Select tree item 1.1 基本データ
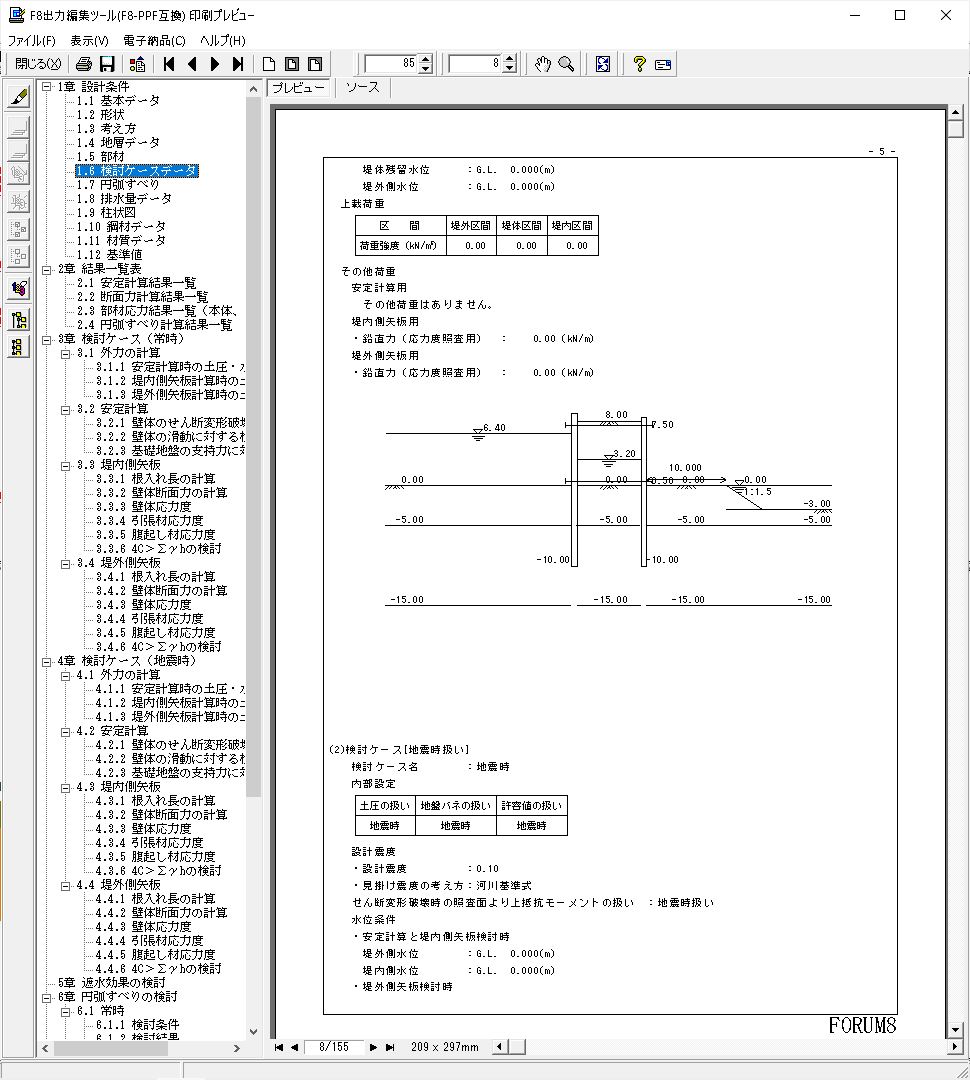 pos(118,101)
